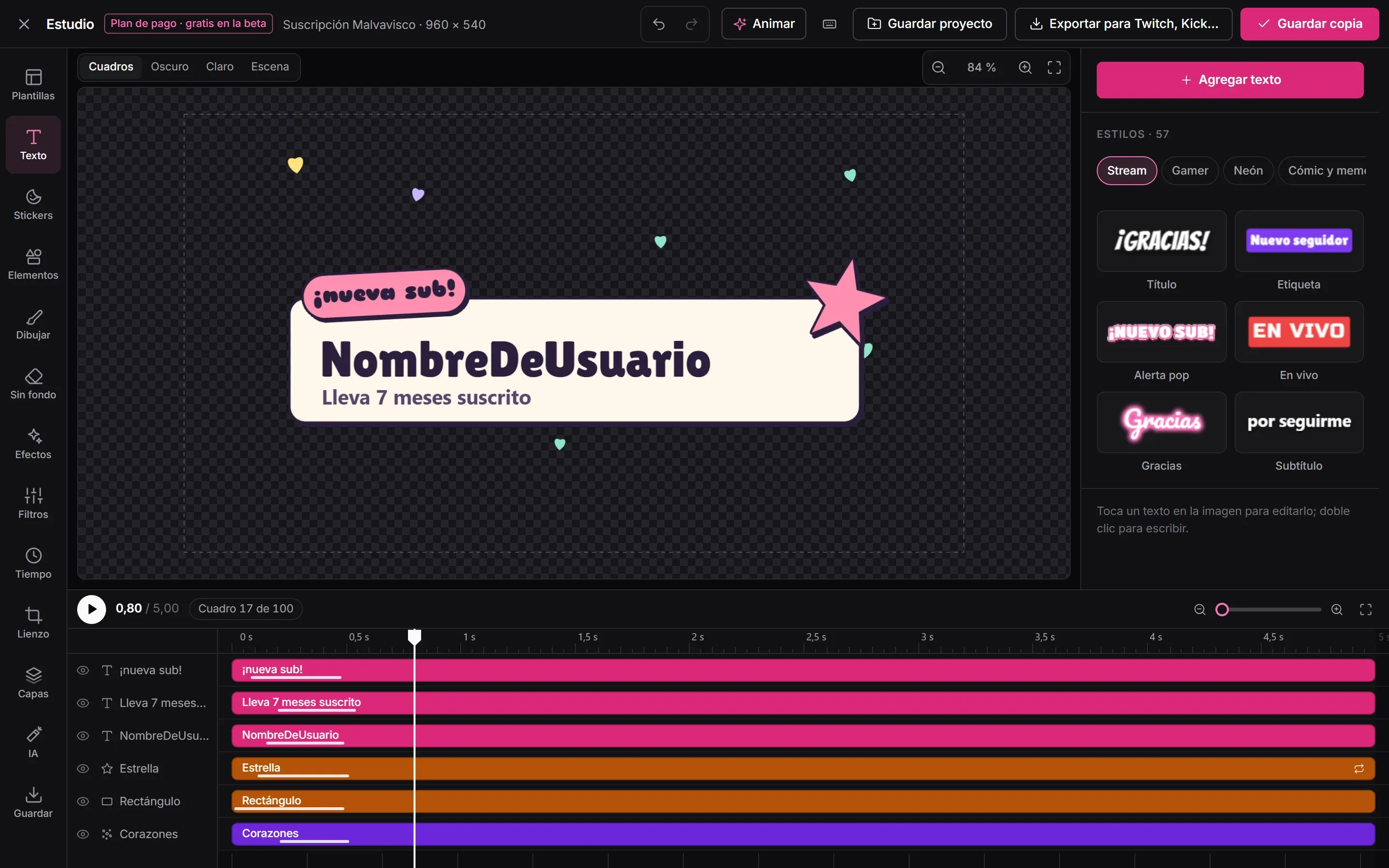
Task: Hide the Rectángulo layer
Action: point(83,801)
